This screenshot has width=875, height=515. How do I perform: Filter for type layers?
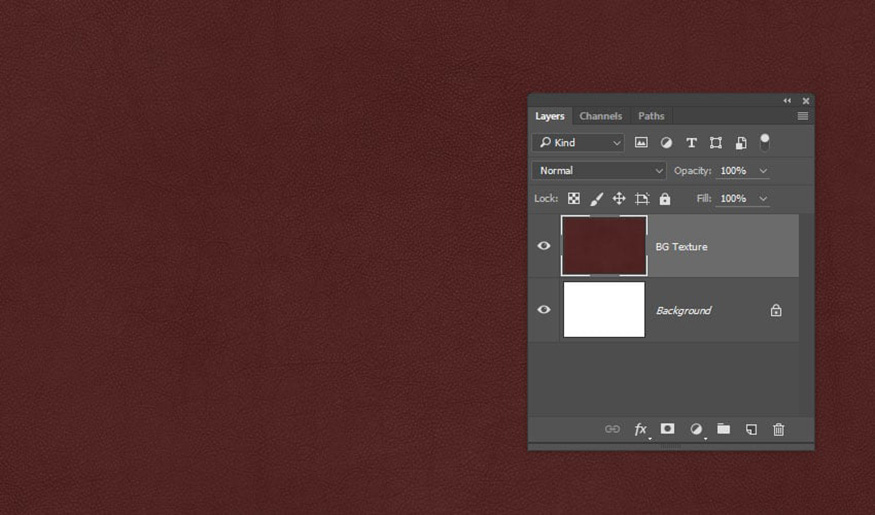(691, 143)
